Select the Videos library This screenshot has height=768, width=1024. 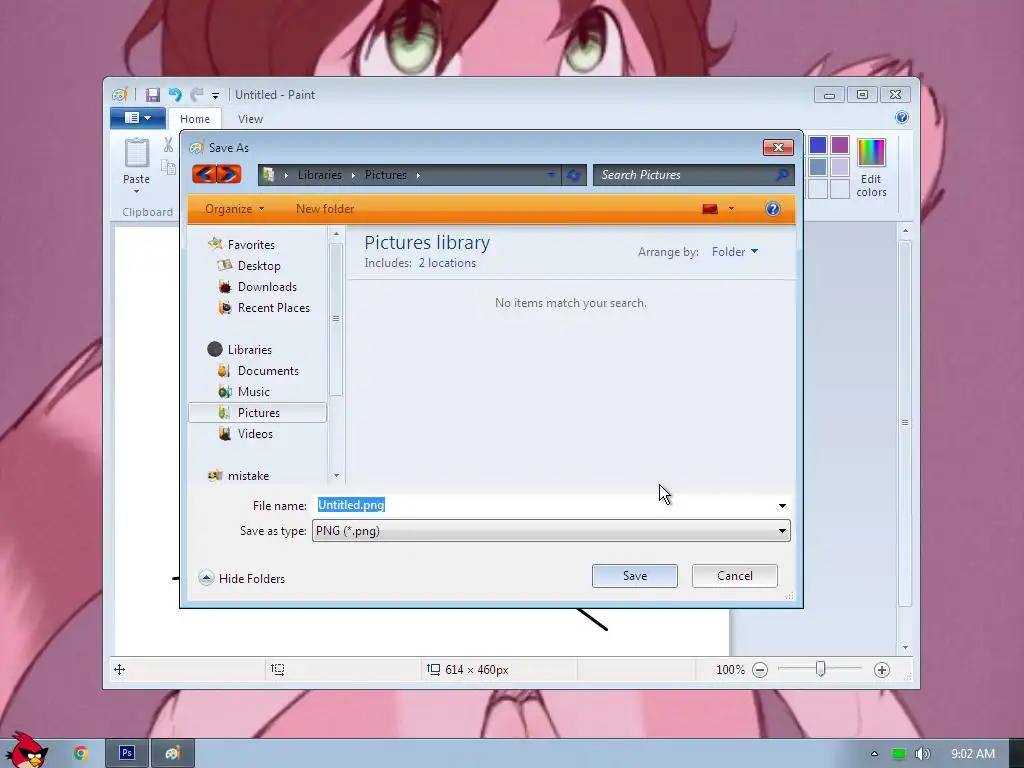coord(255,434)
